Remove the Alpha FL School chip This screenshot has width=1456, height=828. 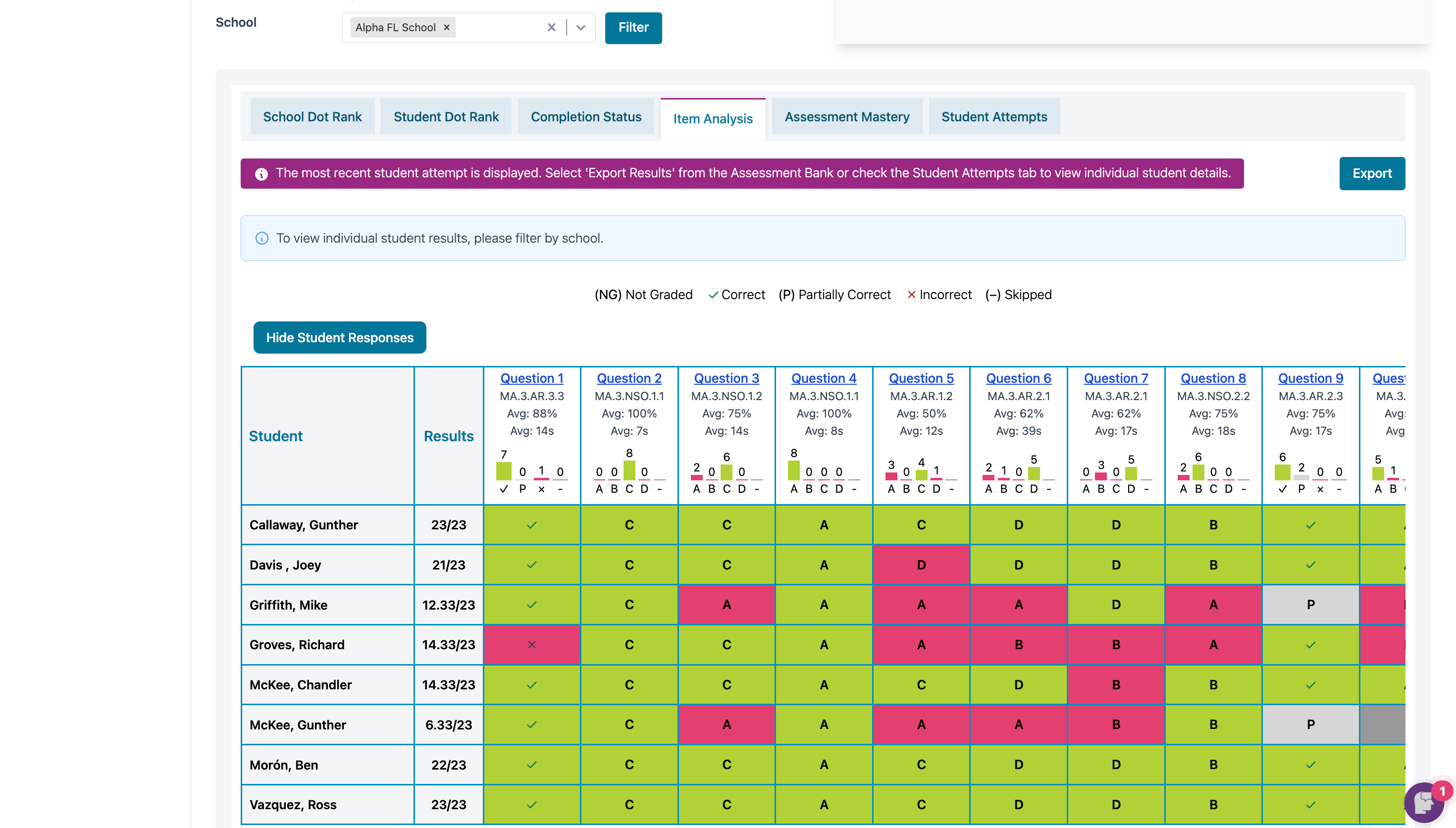pos(446,27)
